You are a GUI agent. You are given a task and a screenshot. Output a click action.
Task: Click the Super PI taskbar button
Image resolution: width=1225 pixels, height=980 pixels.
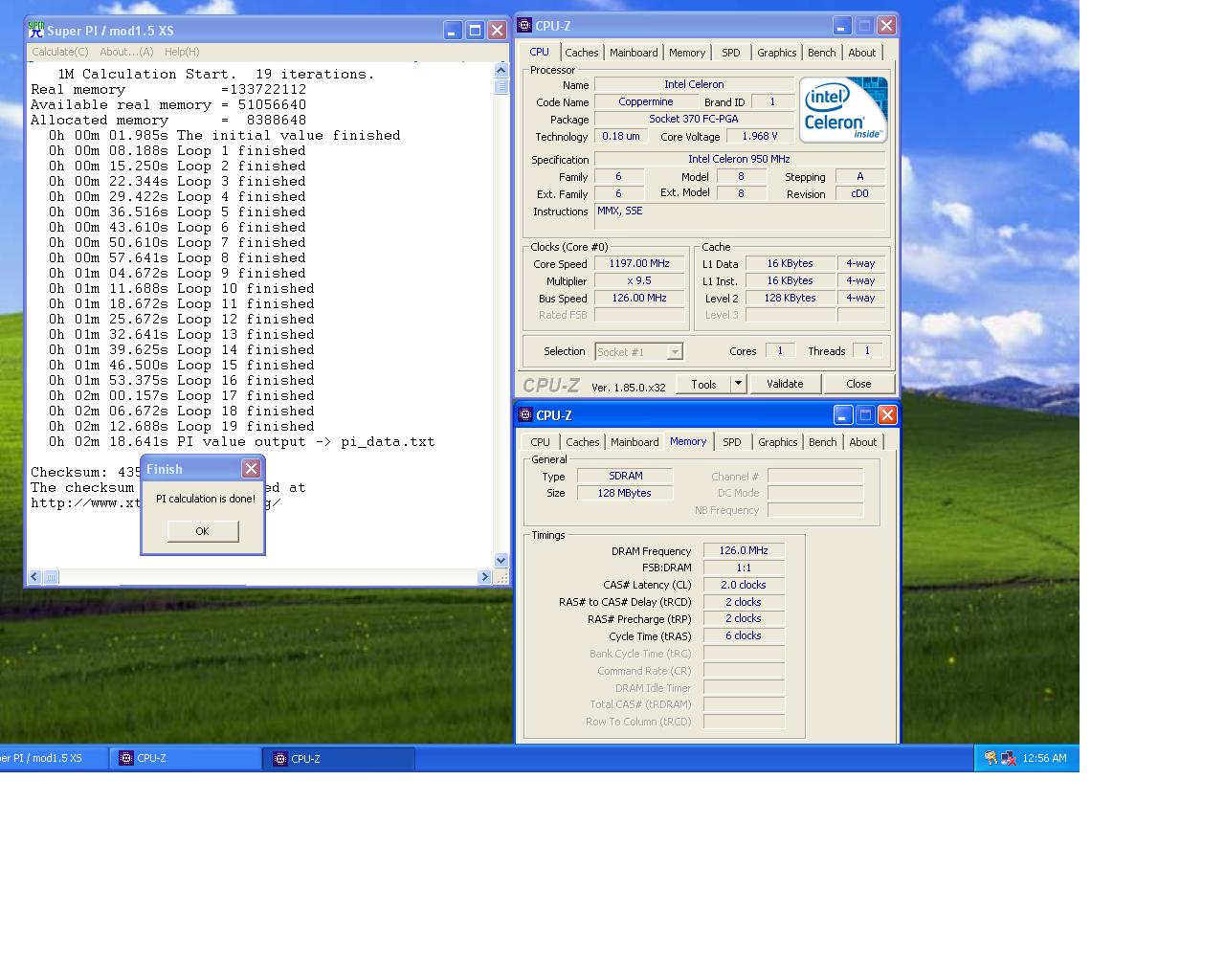[x=52, y=758]
